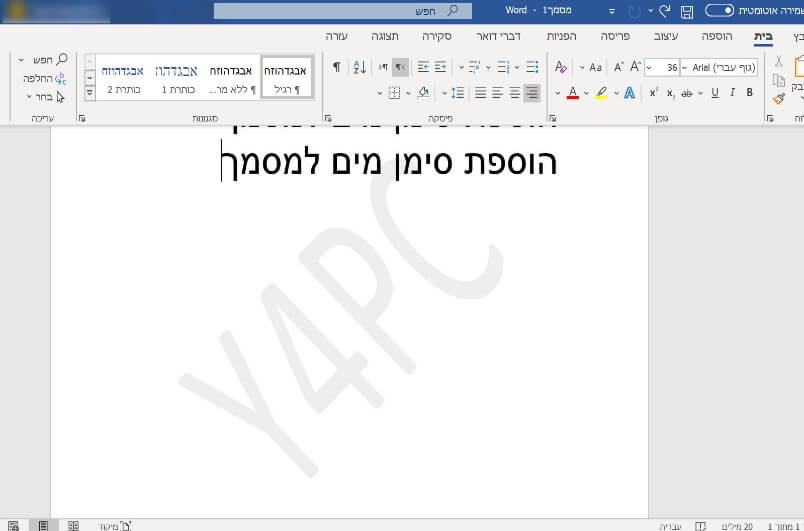804x531 pixels.
Task: Apply the Heading 2 (כותרת 2) style
Action: [123, 77]
